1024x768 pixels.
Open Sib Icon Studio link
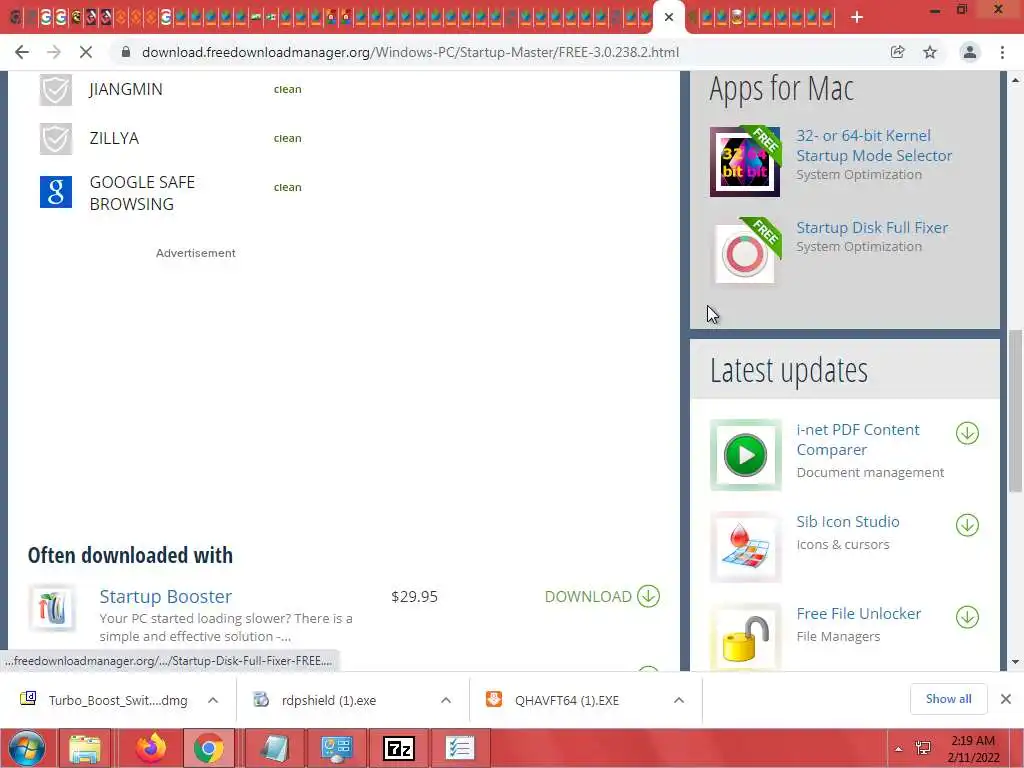click(x=848, y=522)
